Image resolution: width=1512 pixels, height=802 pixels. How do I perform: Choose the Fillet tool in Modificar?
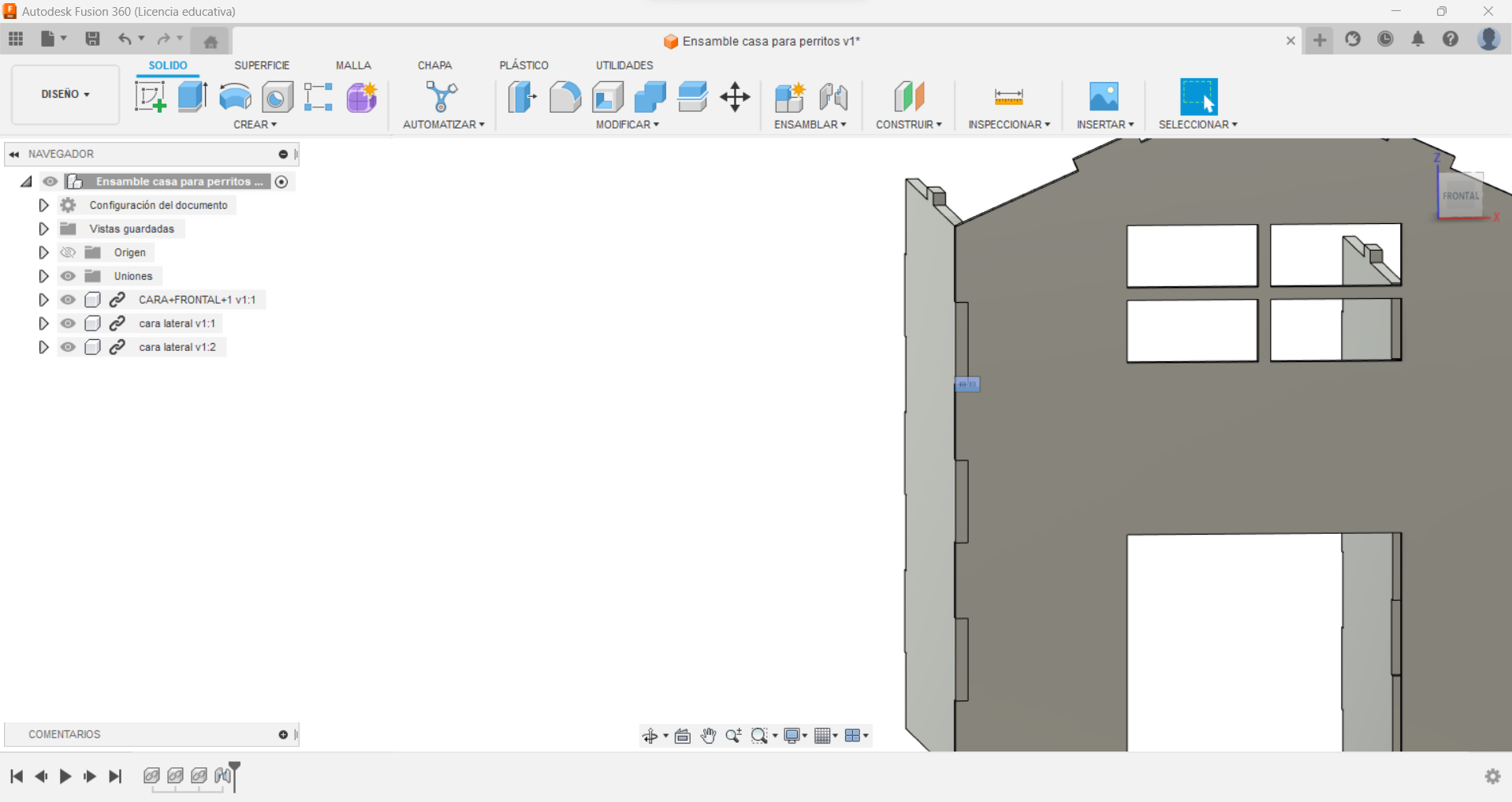point(564,97)
